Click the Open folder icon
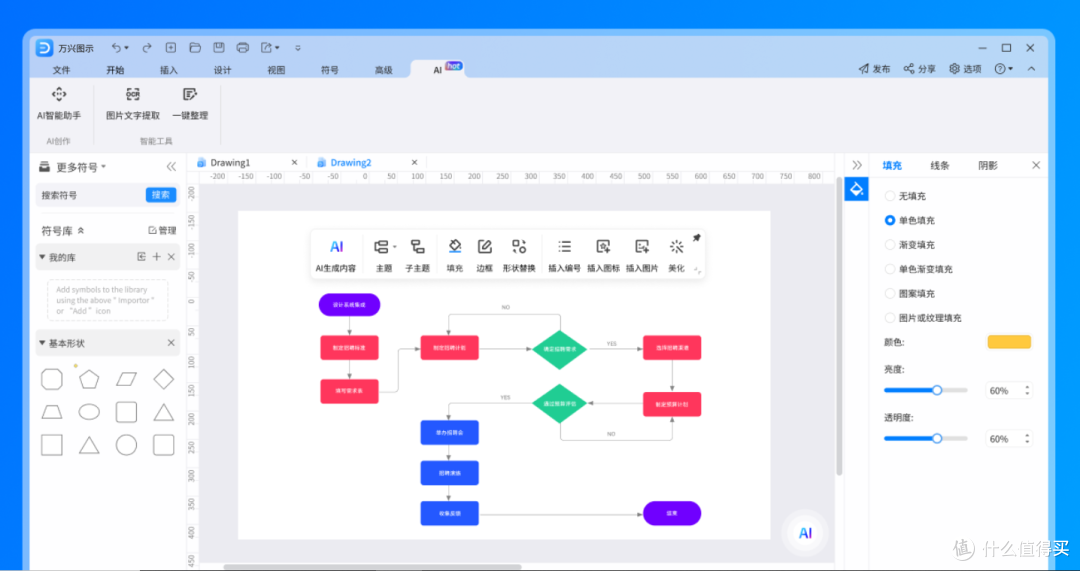Viewport: 1080px width, 571px height. (x=195, y=48)
